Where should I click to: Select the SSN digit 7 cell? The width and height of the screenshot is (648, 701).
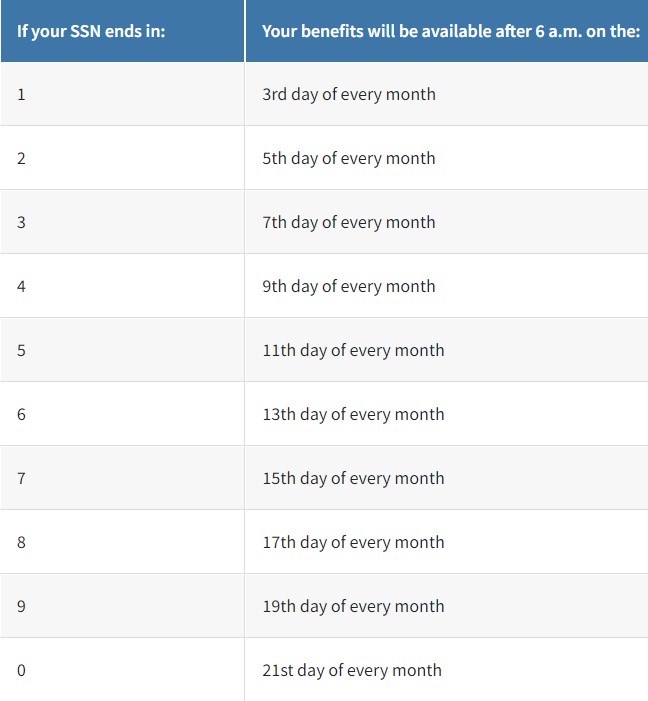tap(122, 478)
